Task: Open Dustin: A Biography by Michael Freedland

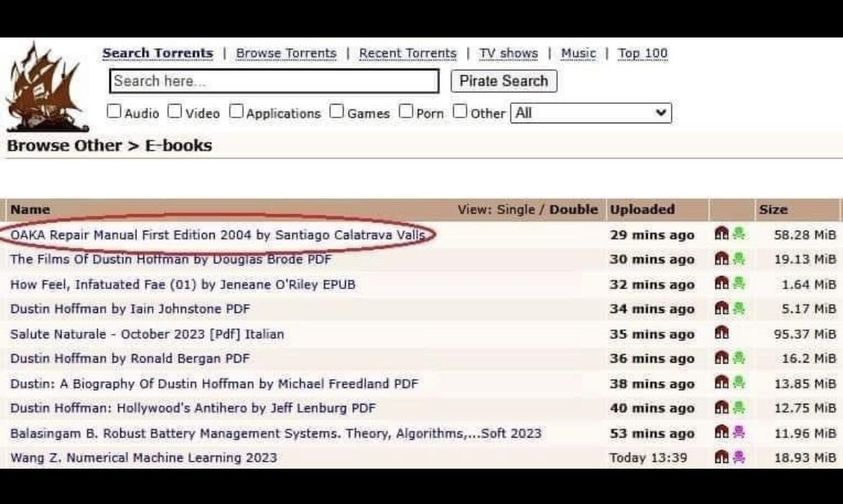Action: (214, 384)
